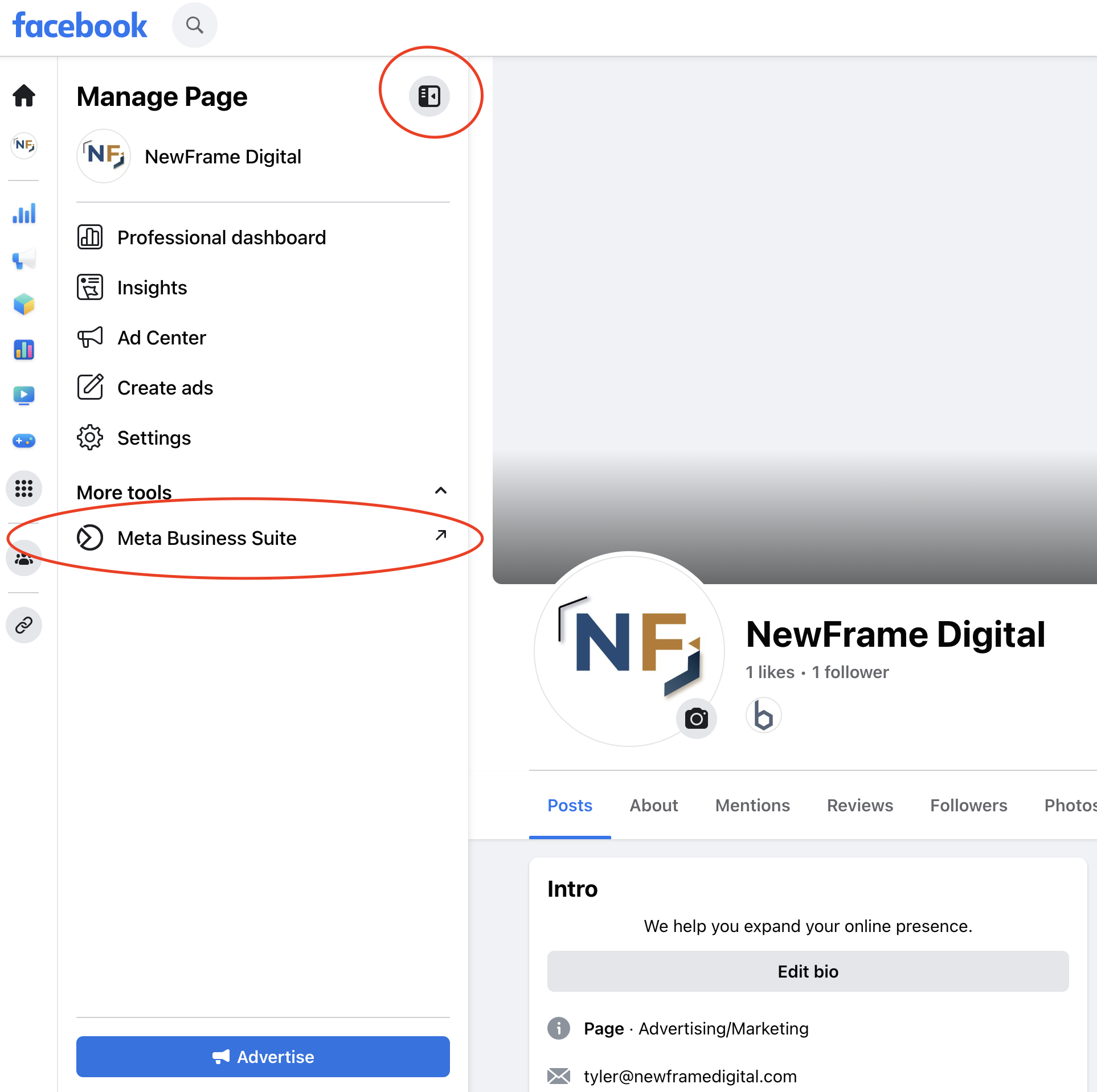Open the blue cube icon in rail
The height and width of the screenshot is (1092, 1097).
pyautogui.click(x=24, y=304)
